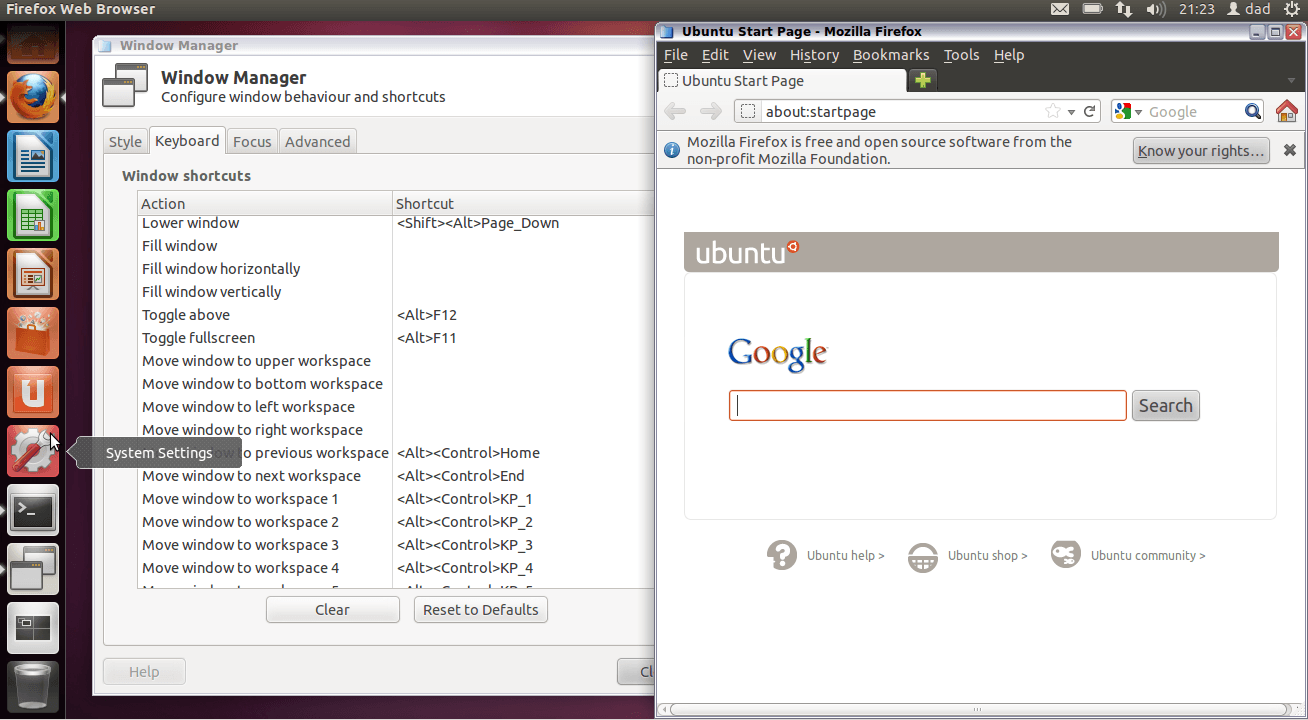Screen dimensions: 1308x720
Task: Open the Terminal from the launcher
Action: pos(34,511)
